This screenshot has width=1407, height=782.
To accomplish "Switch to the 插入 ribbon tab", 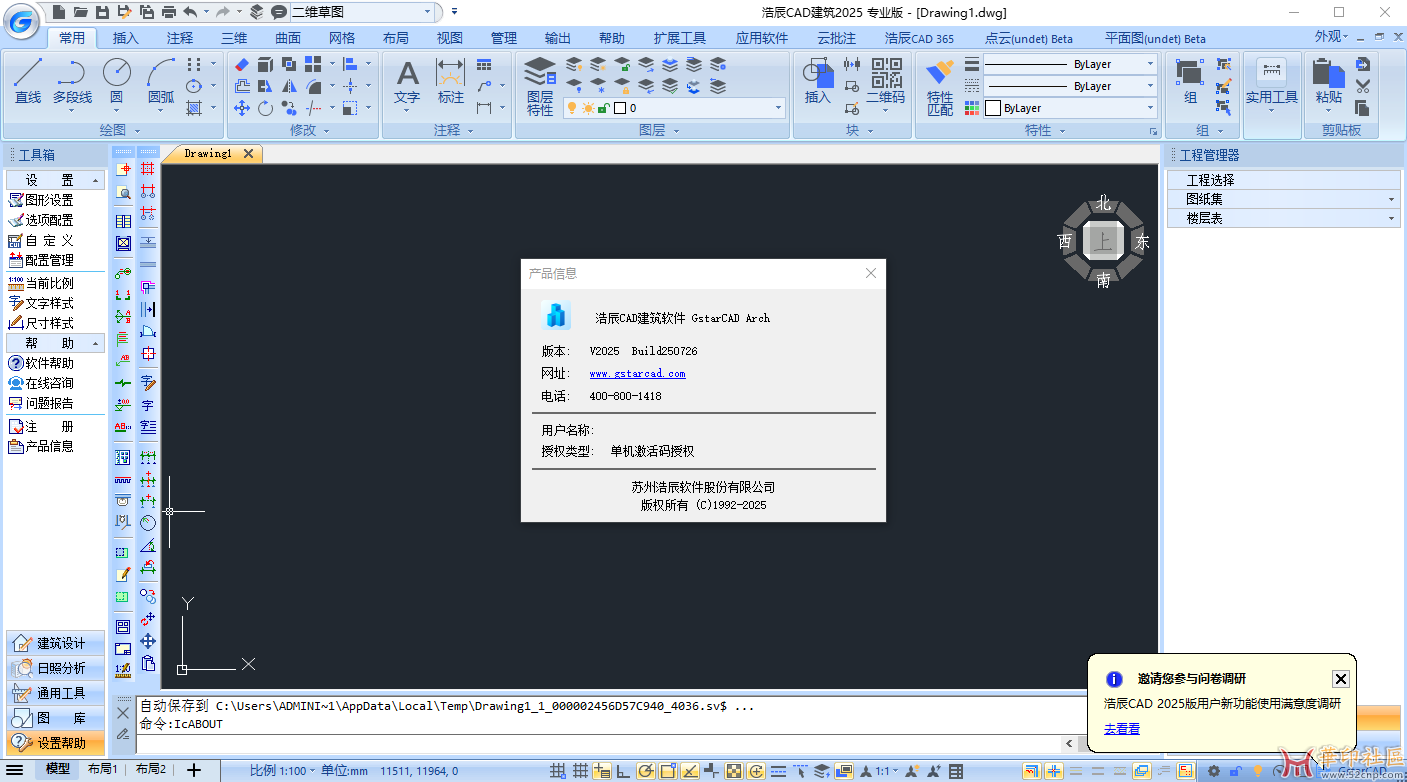I will (x=126, y=38).
